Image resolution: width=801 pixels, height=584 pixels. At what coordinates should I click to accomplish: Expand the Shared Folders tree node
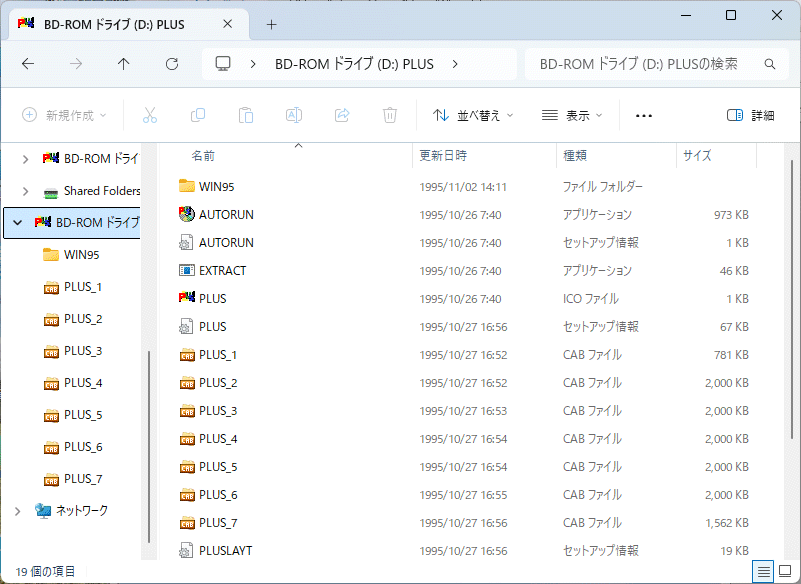point(25,191)
